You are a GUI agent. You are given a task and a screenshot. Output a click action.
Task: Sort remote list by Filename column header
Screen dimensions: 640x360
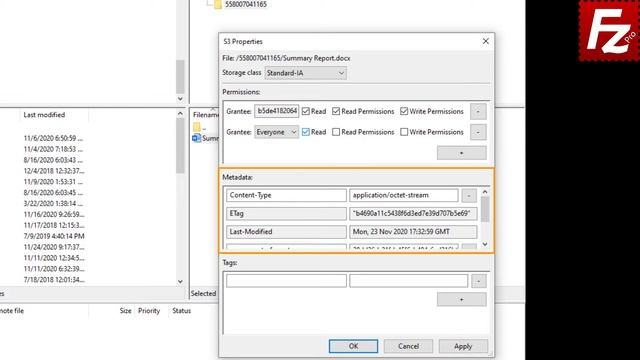tap(205, 115)
